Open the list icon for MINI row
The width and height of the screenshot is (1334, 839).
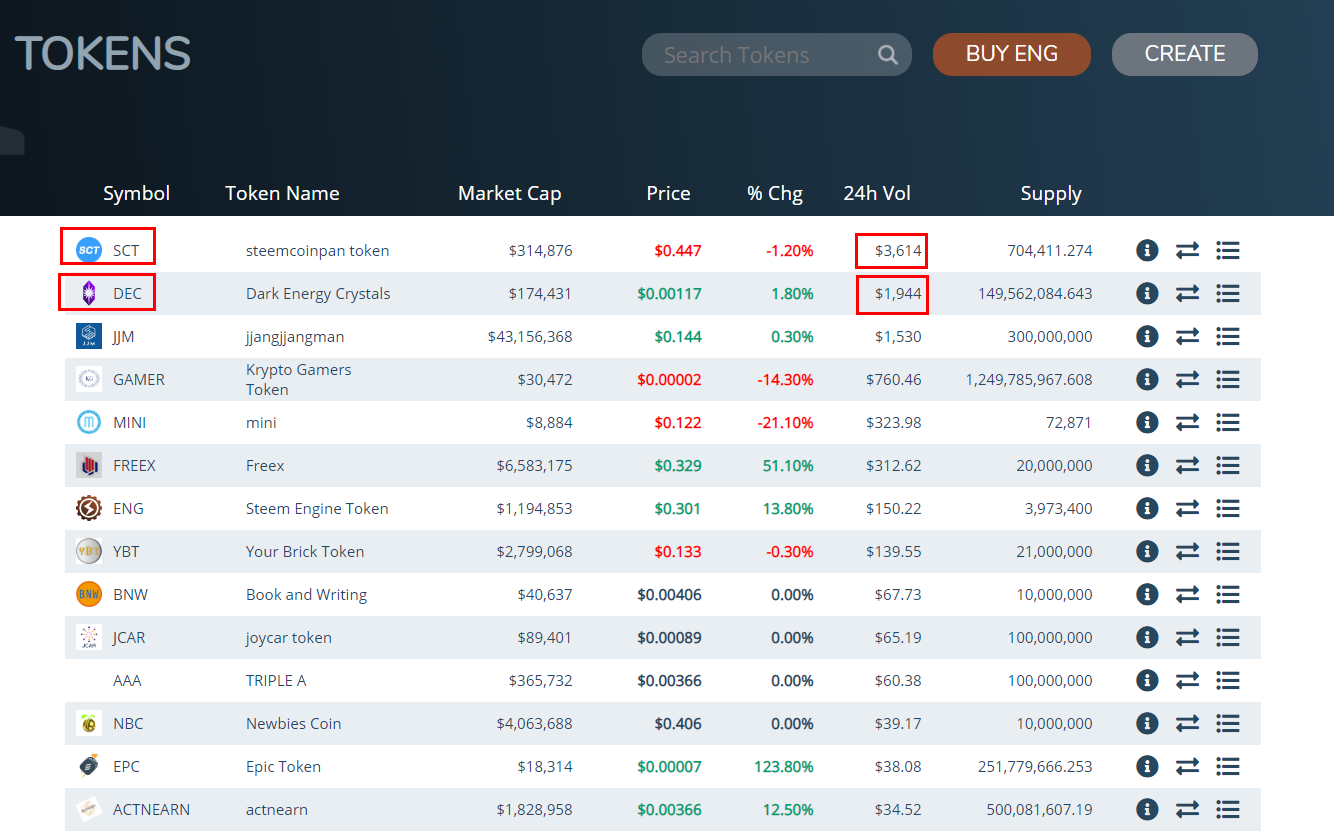(x=1228, y=422)
